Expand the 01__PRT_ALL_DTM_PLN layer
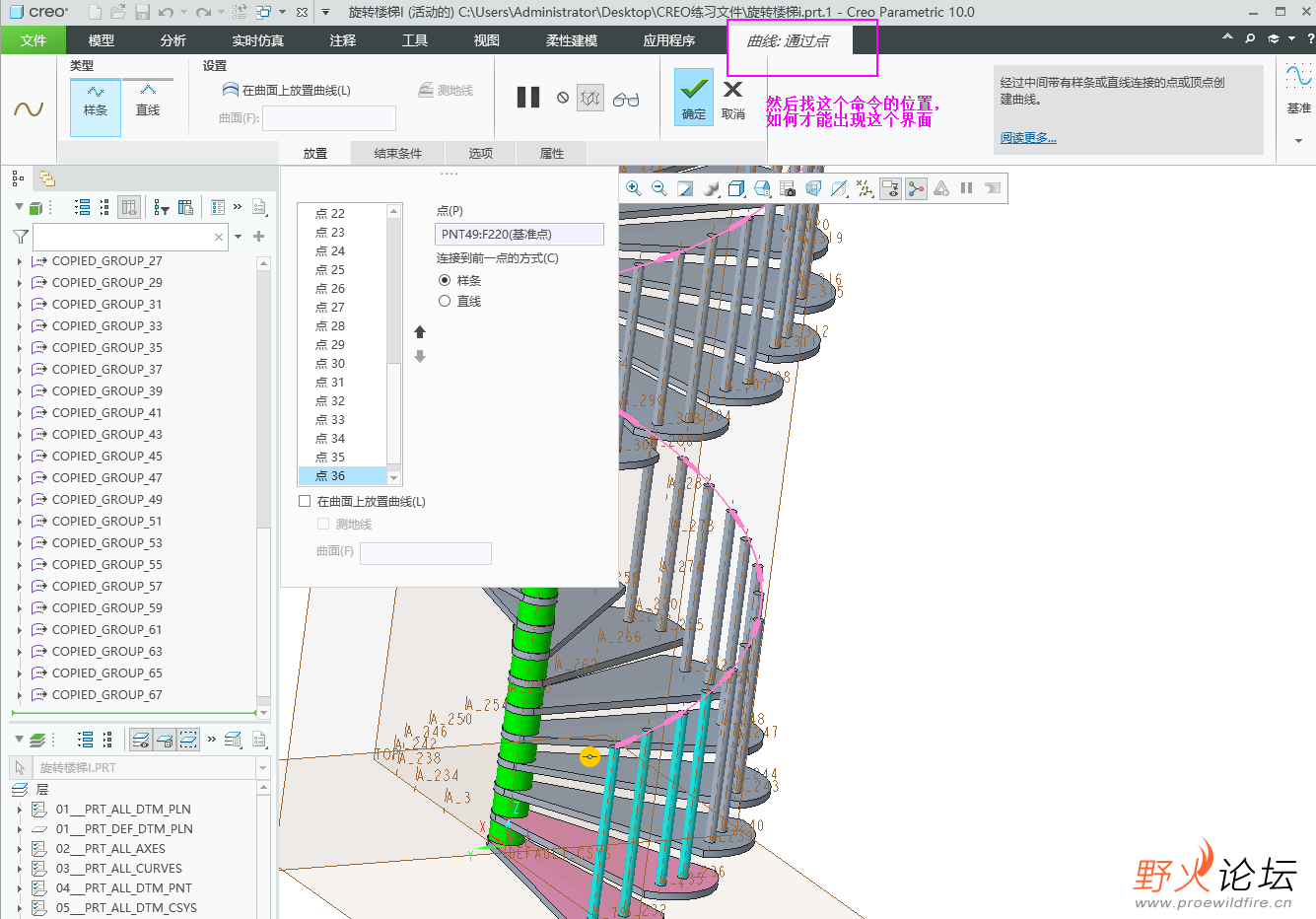This screenshot has width=1316, height=919. coord(19,810)
